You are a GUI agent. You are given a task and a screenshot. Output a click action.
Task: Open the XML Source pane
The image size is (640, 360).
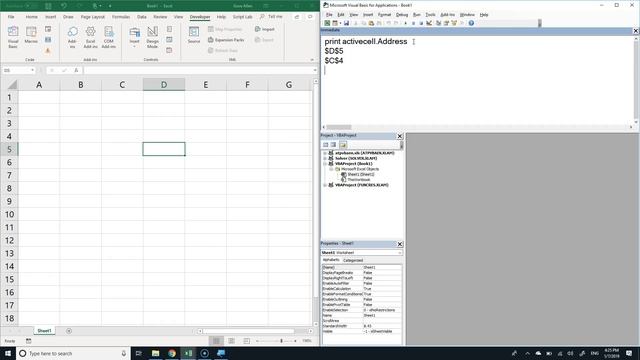coord(194,35)
